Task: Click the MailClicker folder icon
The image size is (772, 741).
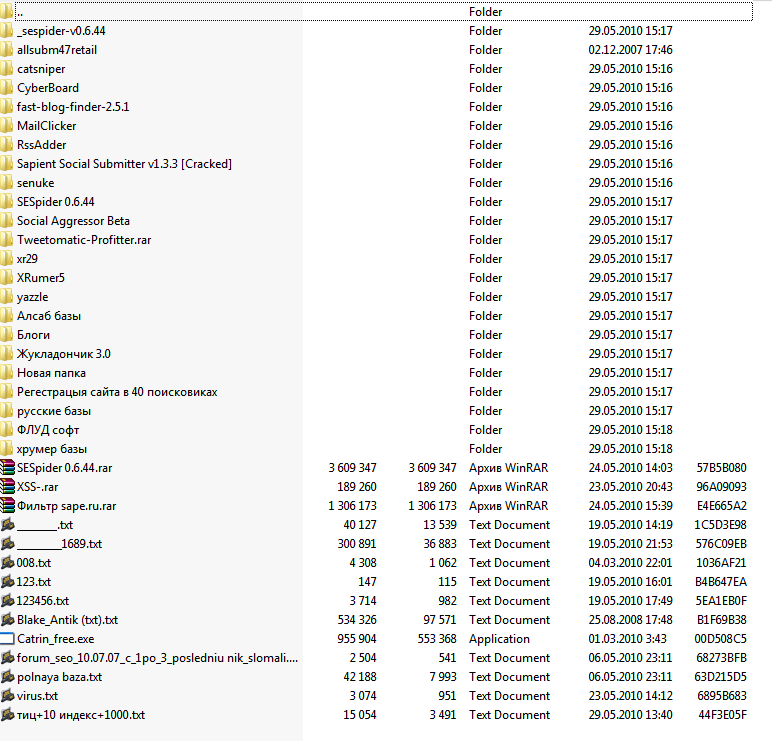Action: click(x=6, y=126)
